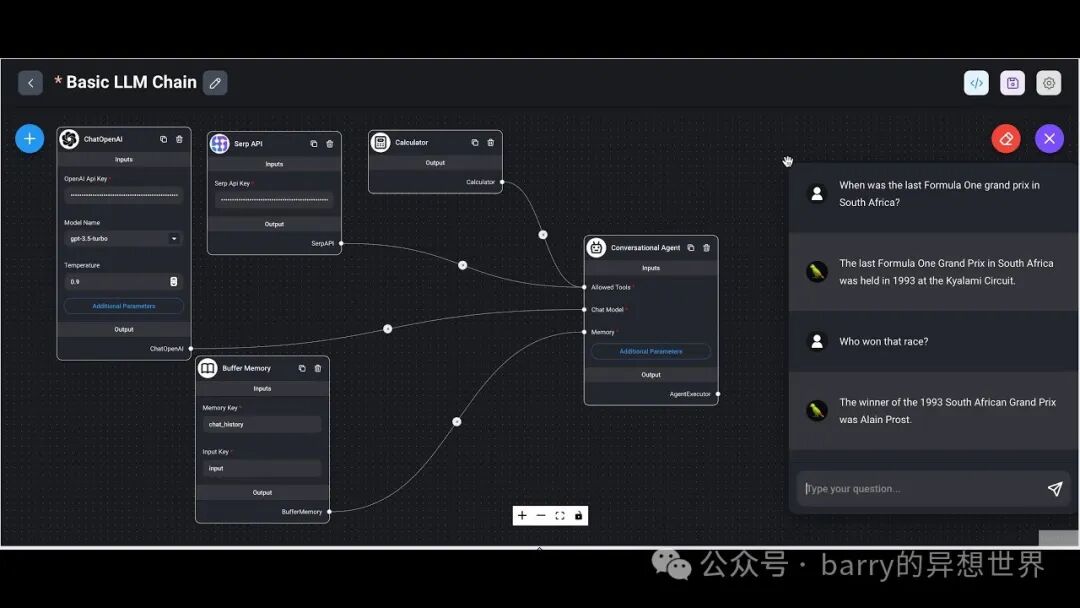Click the question 'Who won that race?'
The height and width of the screenshot is (608, 1080).
pyautogui.click(x=883, y=342)
